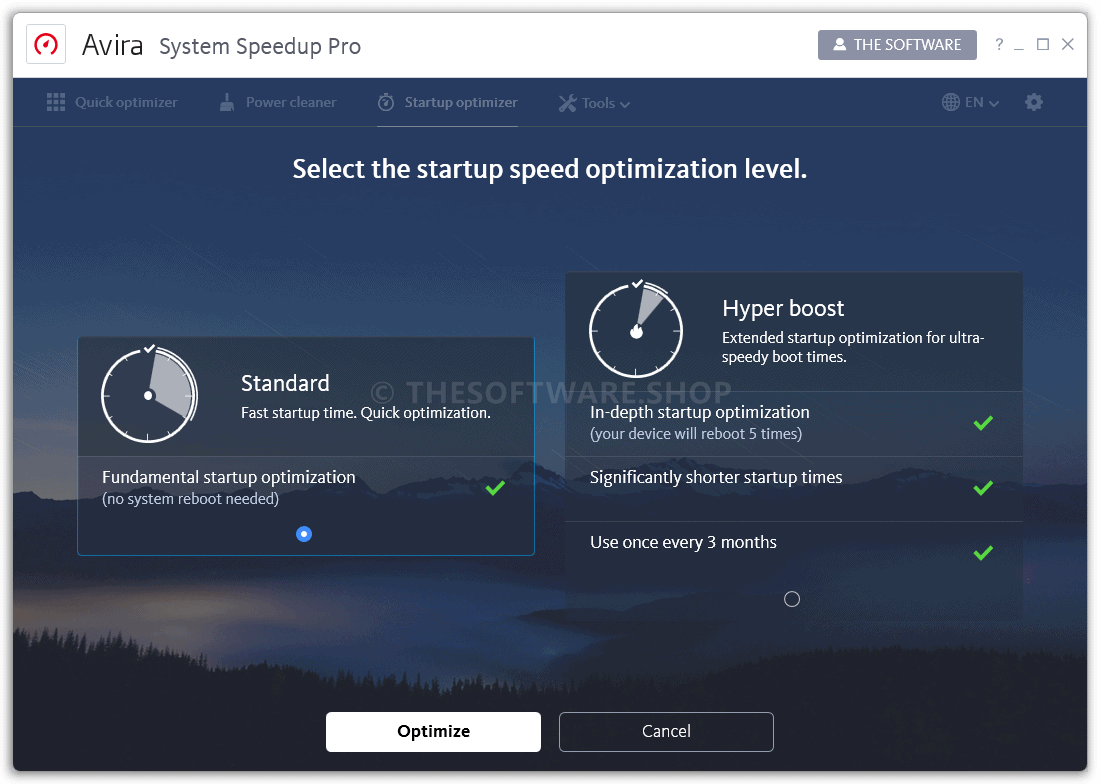Image resolution: width=1100 pixels, height=784 pixels.
Task: Click the In-depth startup optimization checkmark
Action: 983,422
